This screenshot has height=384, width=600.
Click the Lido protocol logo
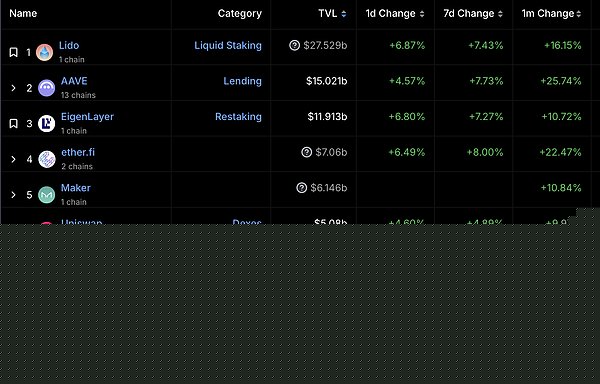click(44, 52)
